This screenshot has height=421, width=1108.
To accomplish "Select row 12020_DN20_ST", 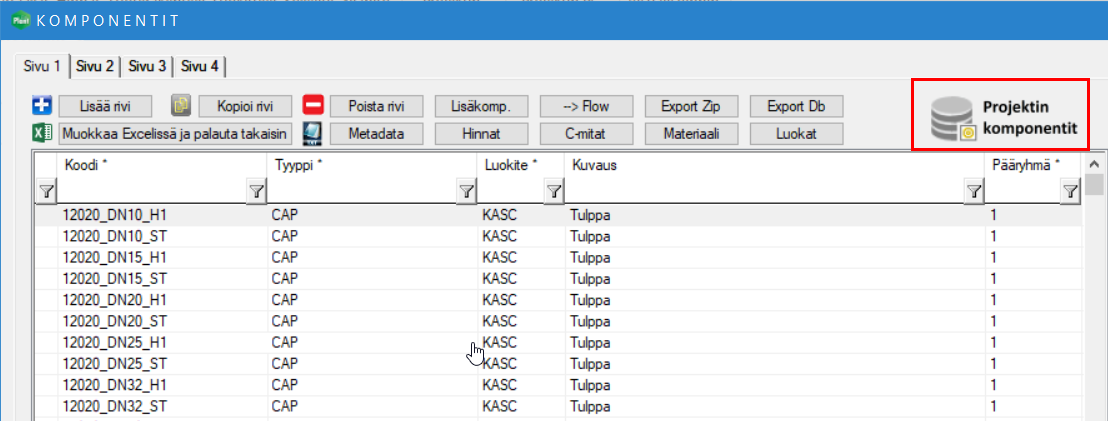I will pyautogui.click(x=558, y=321).
